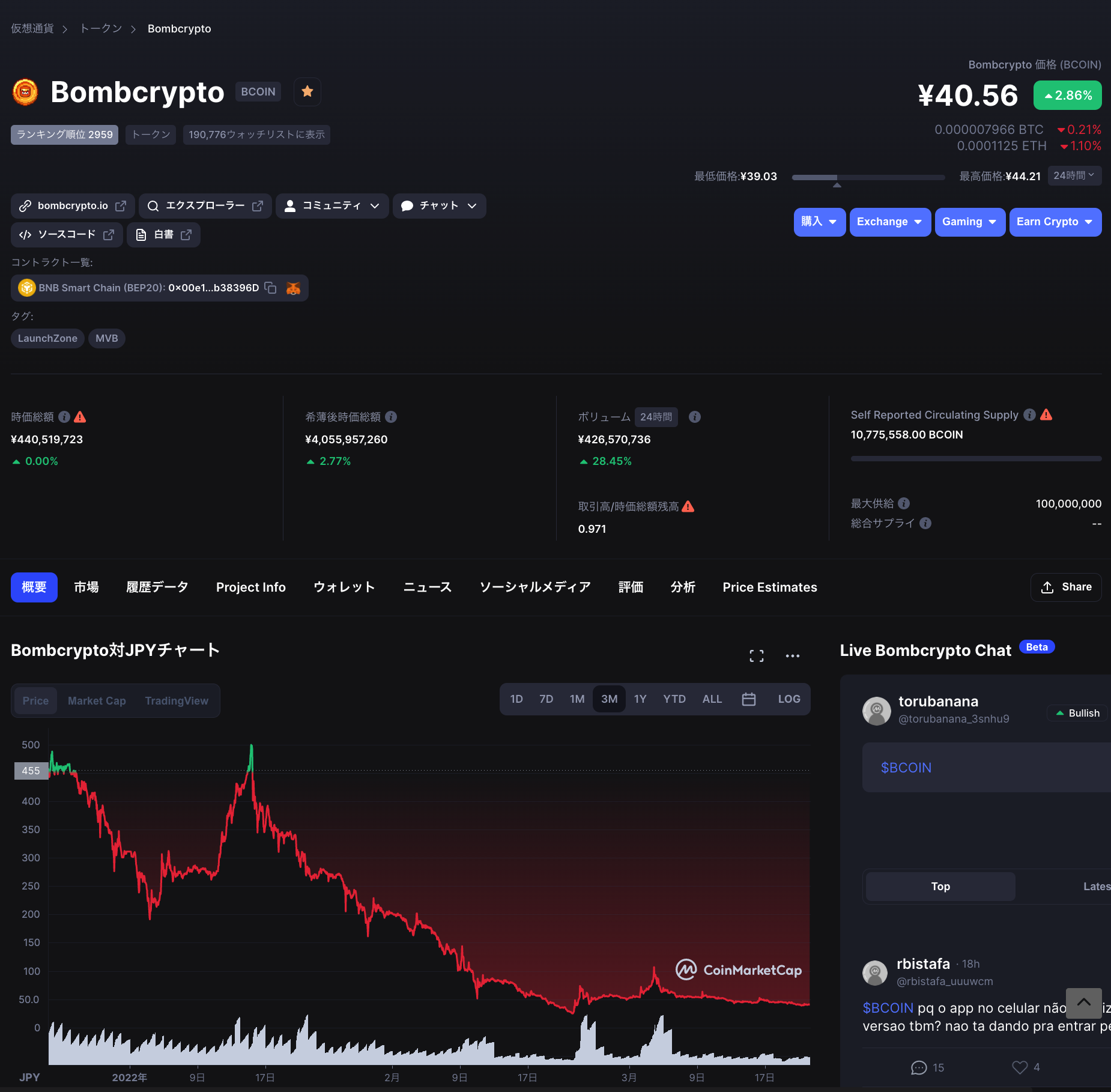Open chart more options ellipsis menu
Screen dimensions: 1111x1092
coord(793,656)
